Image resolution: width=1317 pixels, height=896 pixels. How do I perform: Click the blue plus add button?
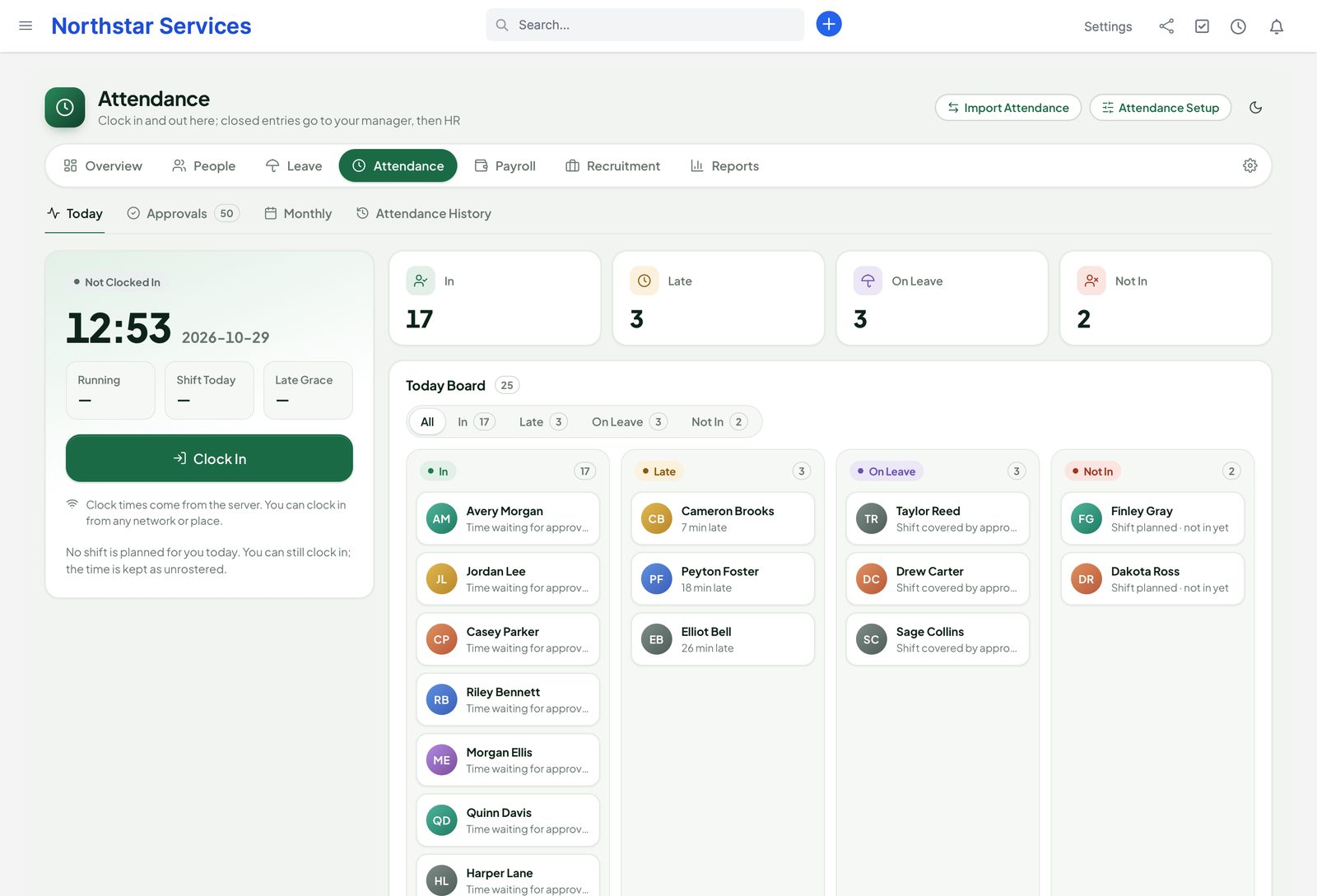pyautogui.click(x=829, y=24)
